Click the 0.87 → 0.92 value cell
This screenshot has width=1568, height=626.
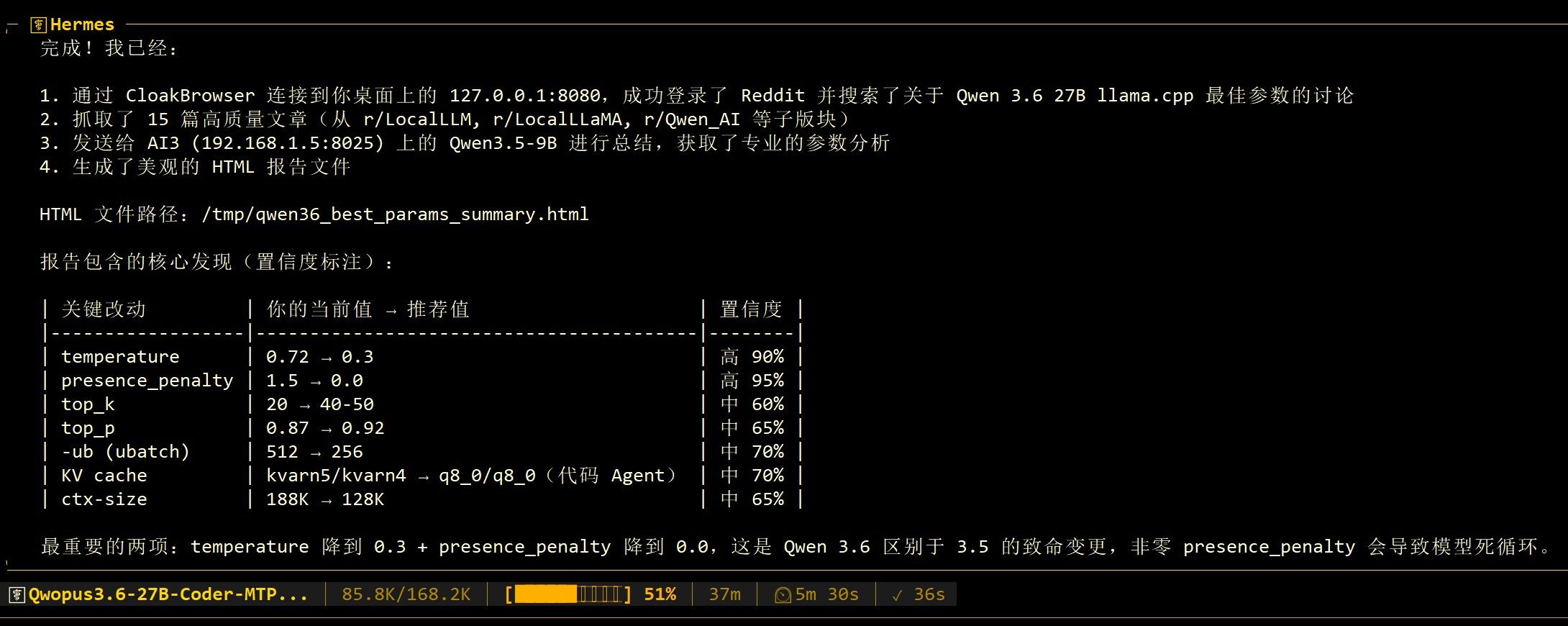325,428
